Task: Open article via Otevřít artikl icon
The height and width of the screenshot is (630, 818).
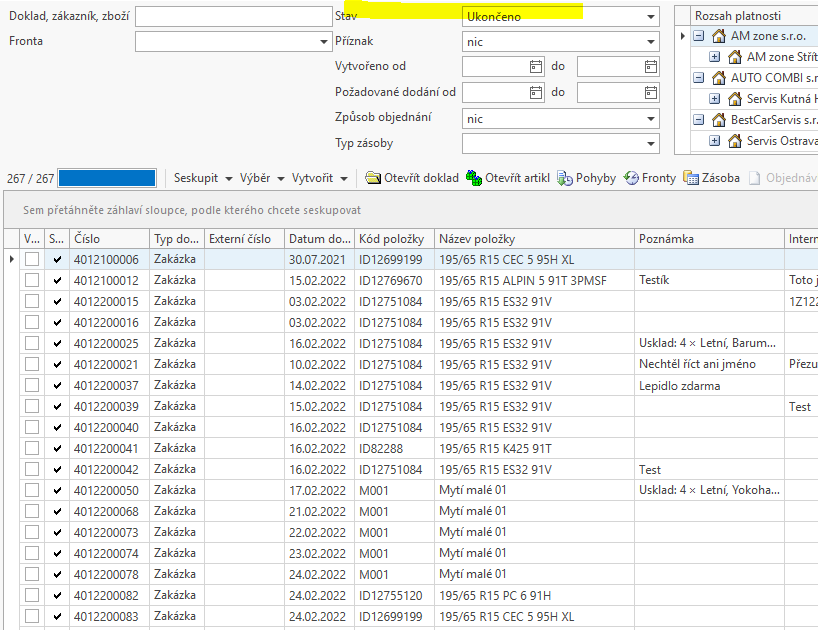Action: (474, 178)
